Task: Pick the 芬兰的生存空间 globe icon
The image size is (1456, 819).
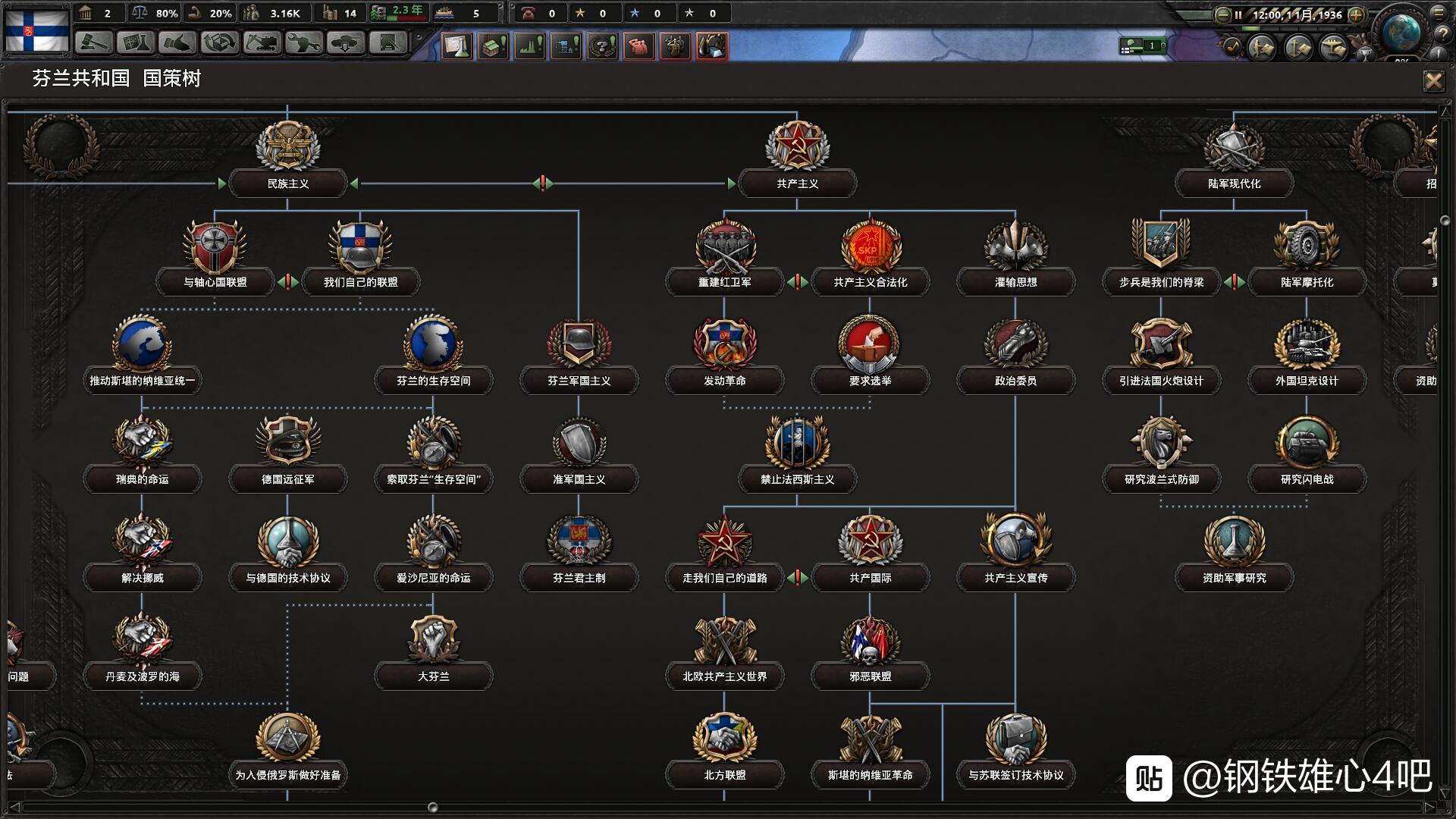Action: point(433,344)
